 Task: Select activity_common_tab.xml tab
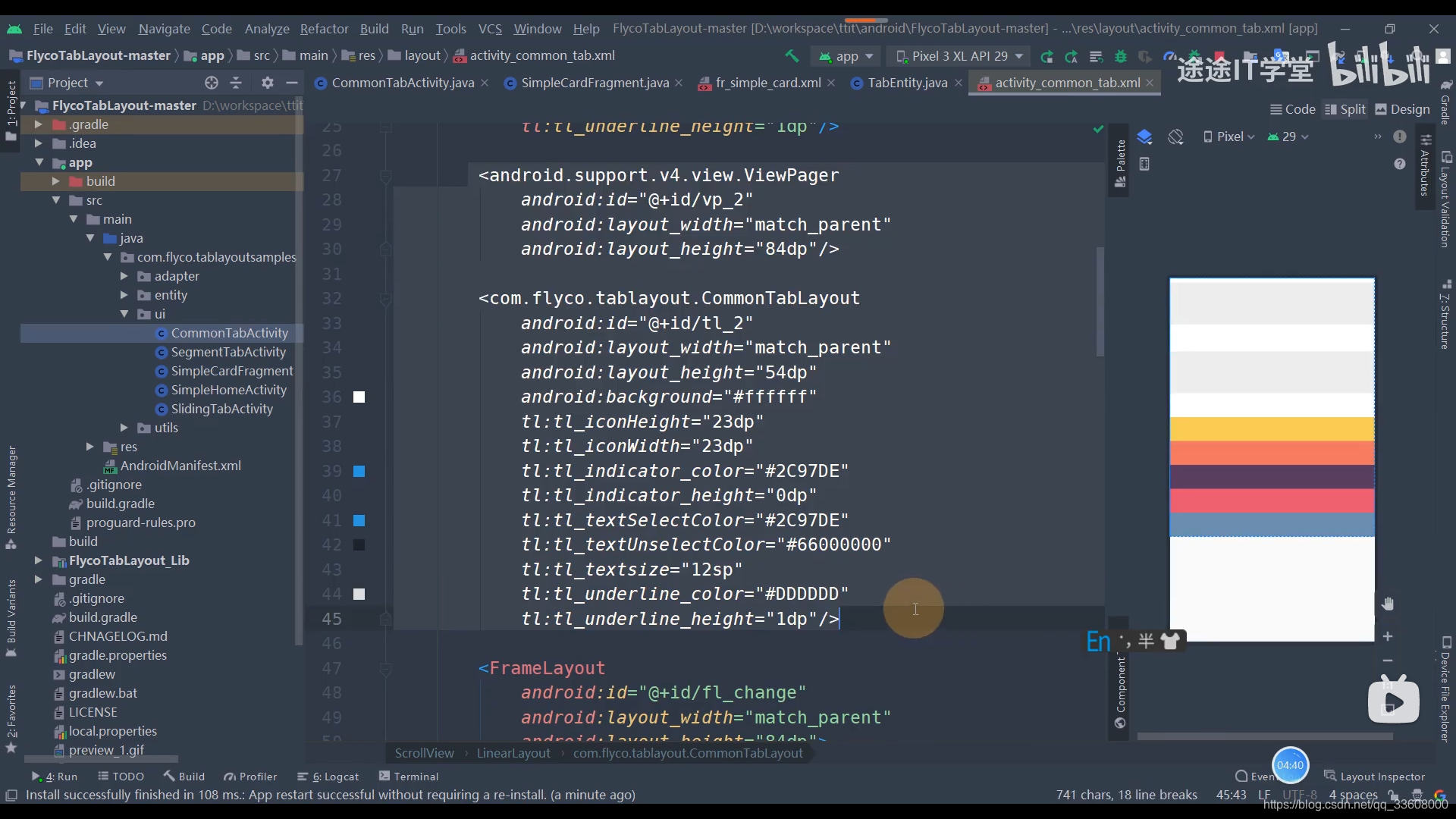click(1065, 82)
